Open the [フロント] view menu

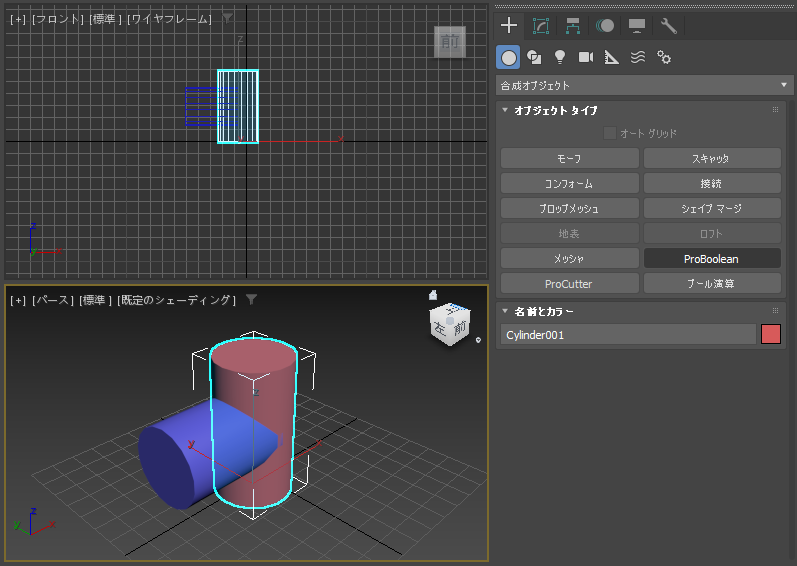click(x=57, y=19)
